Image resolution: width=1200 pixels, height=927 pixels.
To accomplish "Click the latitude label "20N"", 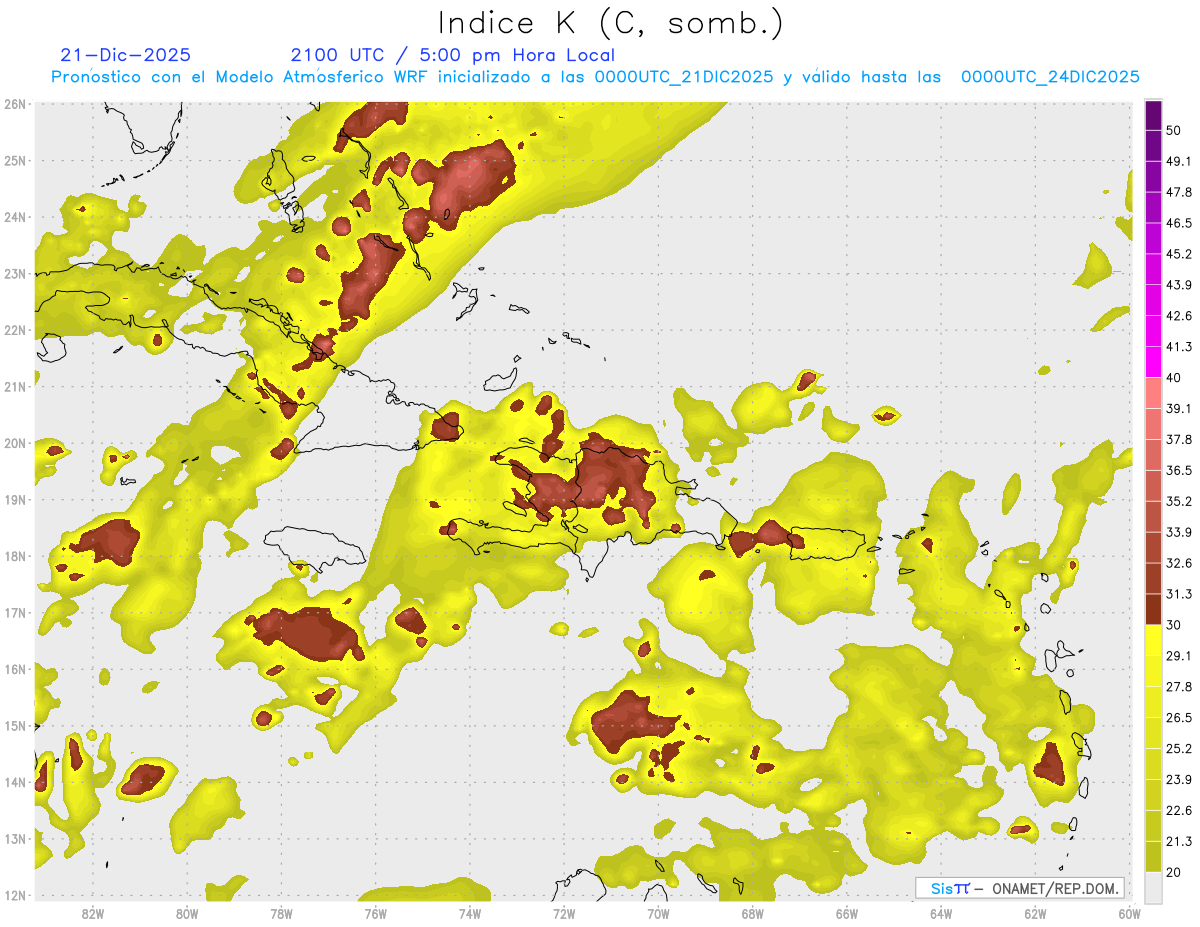I will pyautogui.click(x=15, y=443).
